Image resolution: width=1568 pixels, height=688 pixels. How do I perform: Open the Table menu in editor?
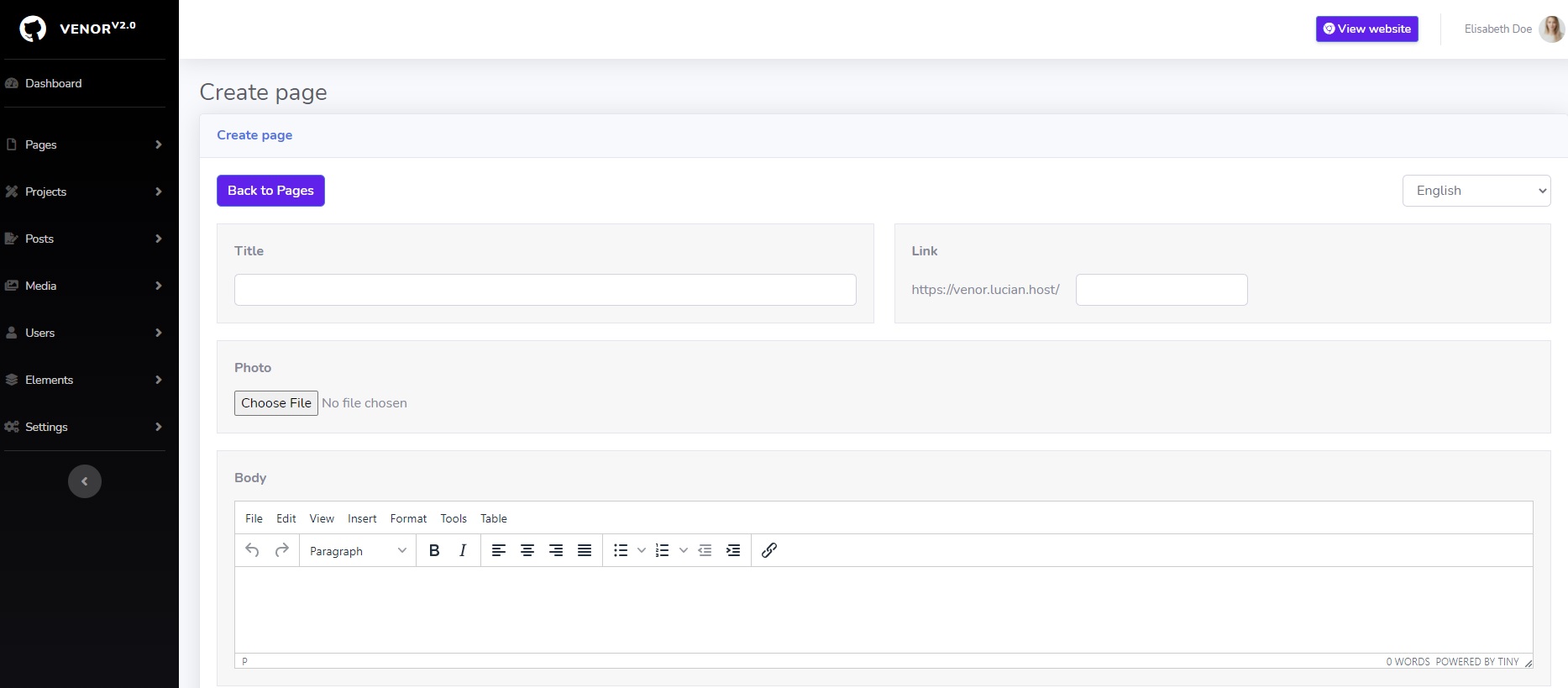493,518
